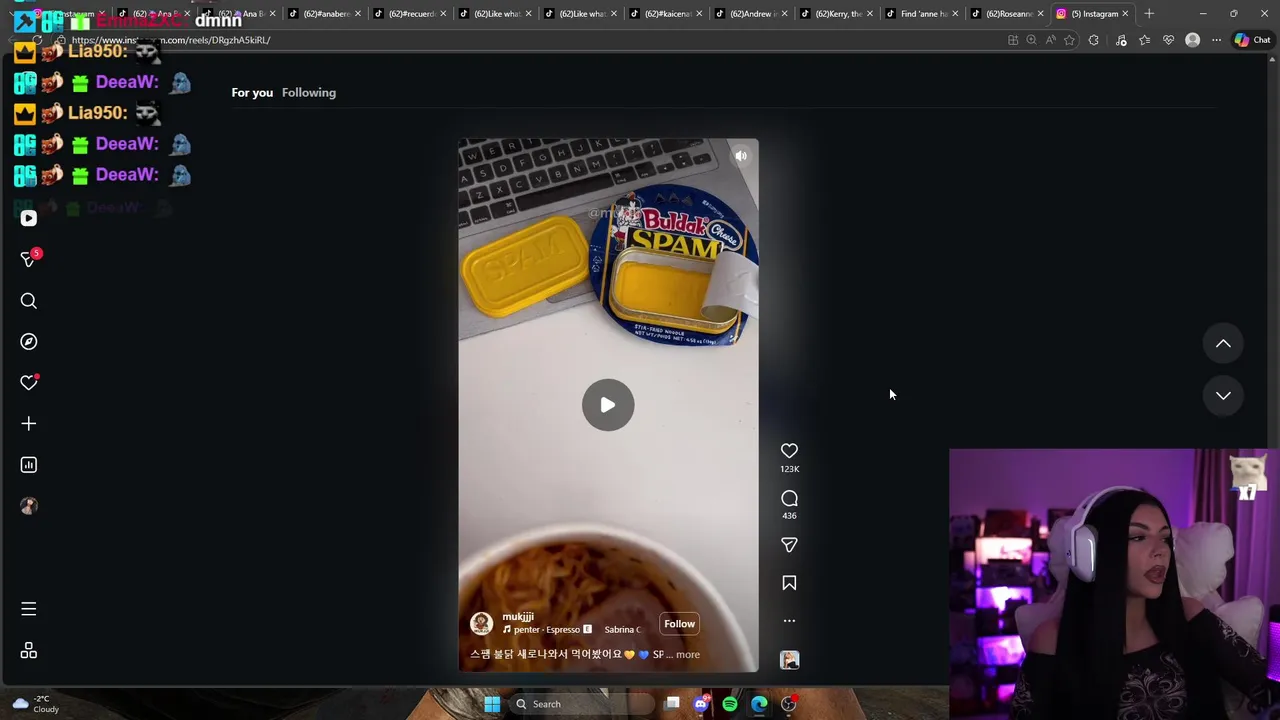Open Edge 'Settings and more' ellipsis menu
Screen dimensions: 1280x720
tap(1216, 40)
